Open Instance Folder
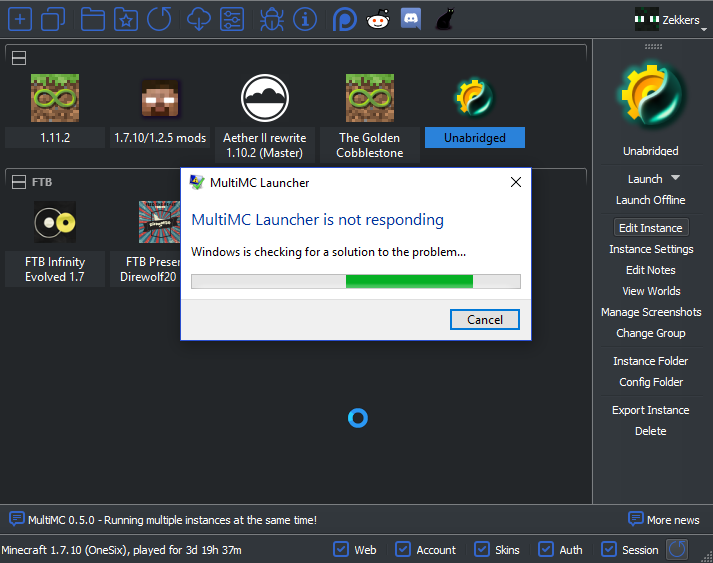Screen dimensions: 713x563 coord(651,361)
